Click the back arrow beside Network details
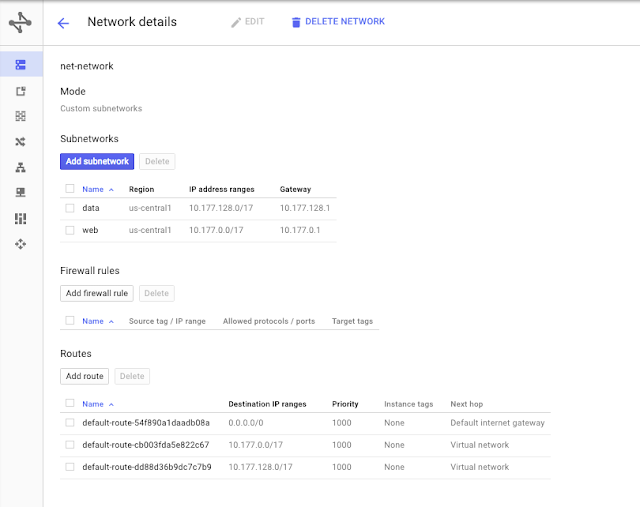This screenshot has width=640, height=507. click(63, 23)
